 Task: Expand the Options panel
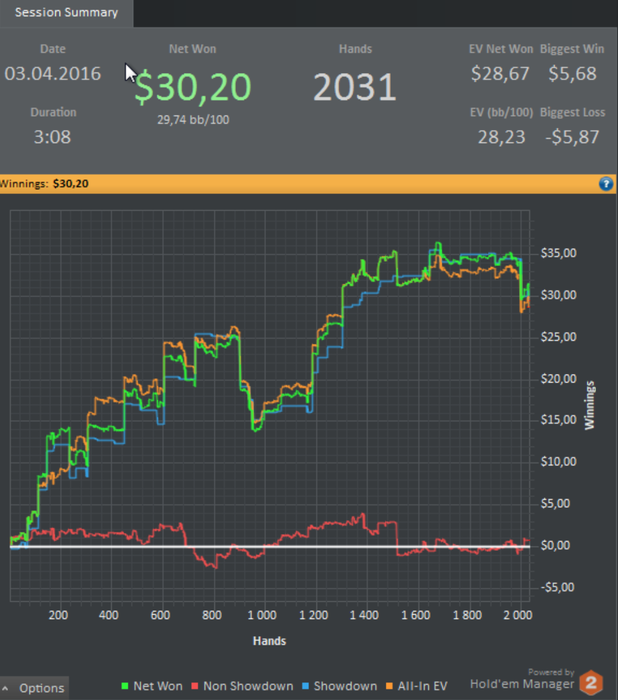pos(34,688)
